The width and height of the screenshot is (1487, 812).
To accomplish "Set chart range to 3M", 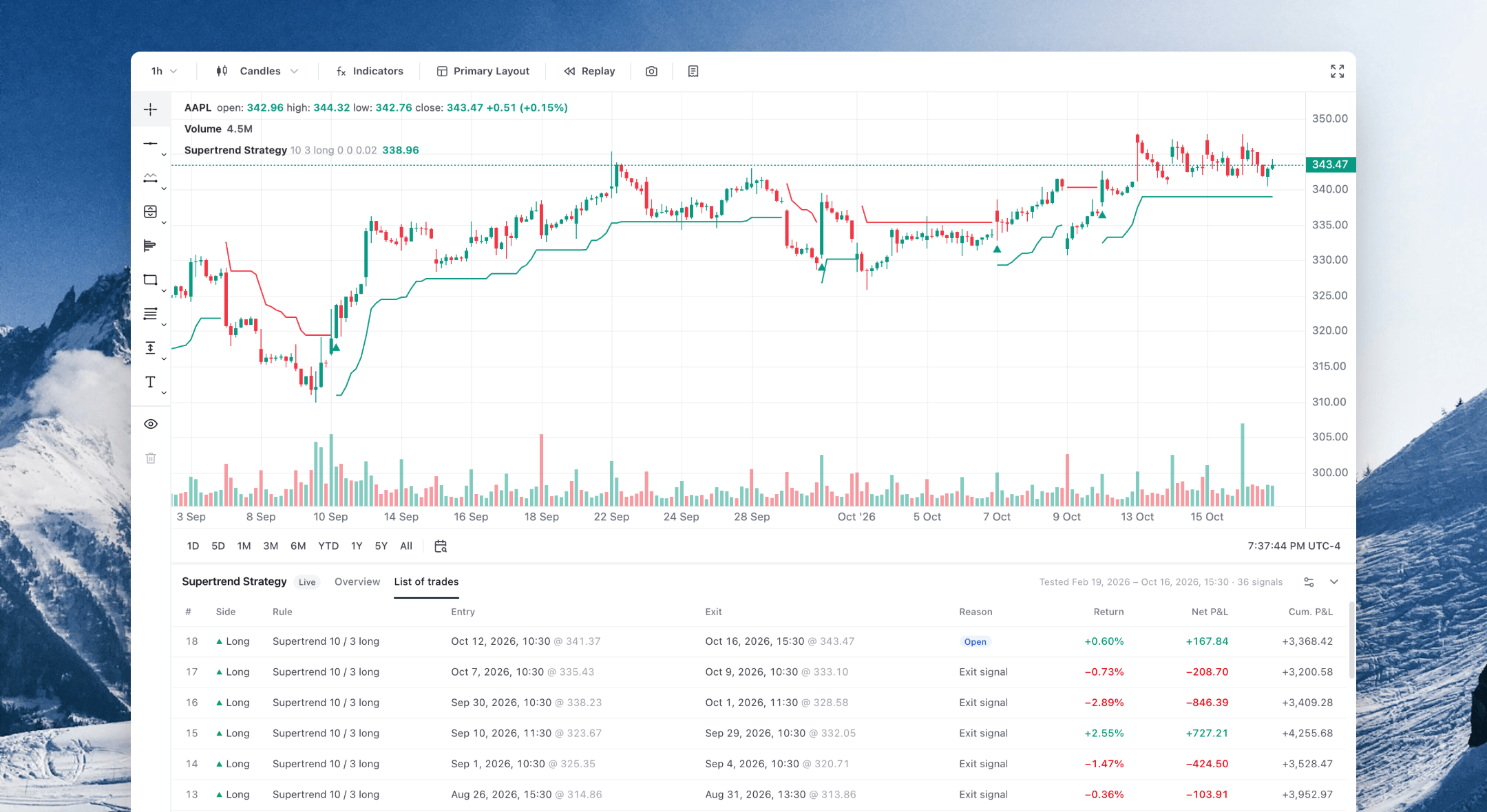I will click(271, 546).
